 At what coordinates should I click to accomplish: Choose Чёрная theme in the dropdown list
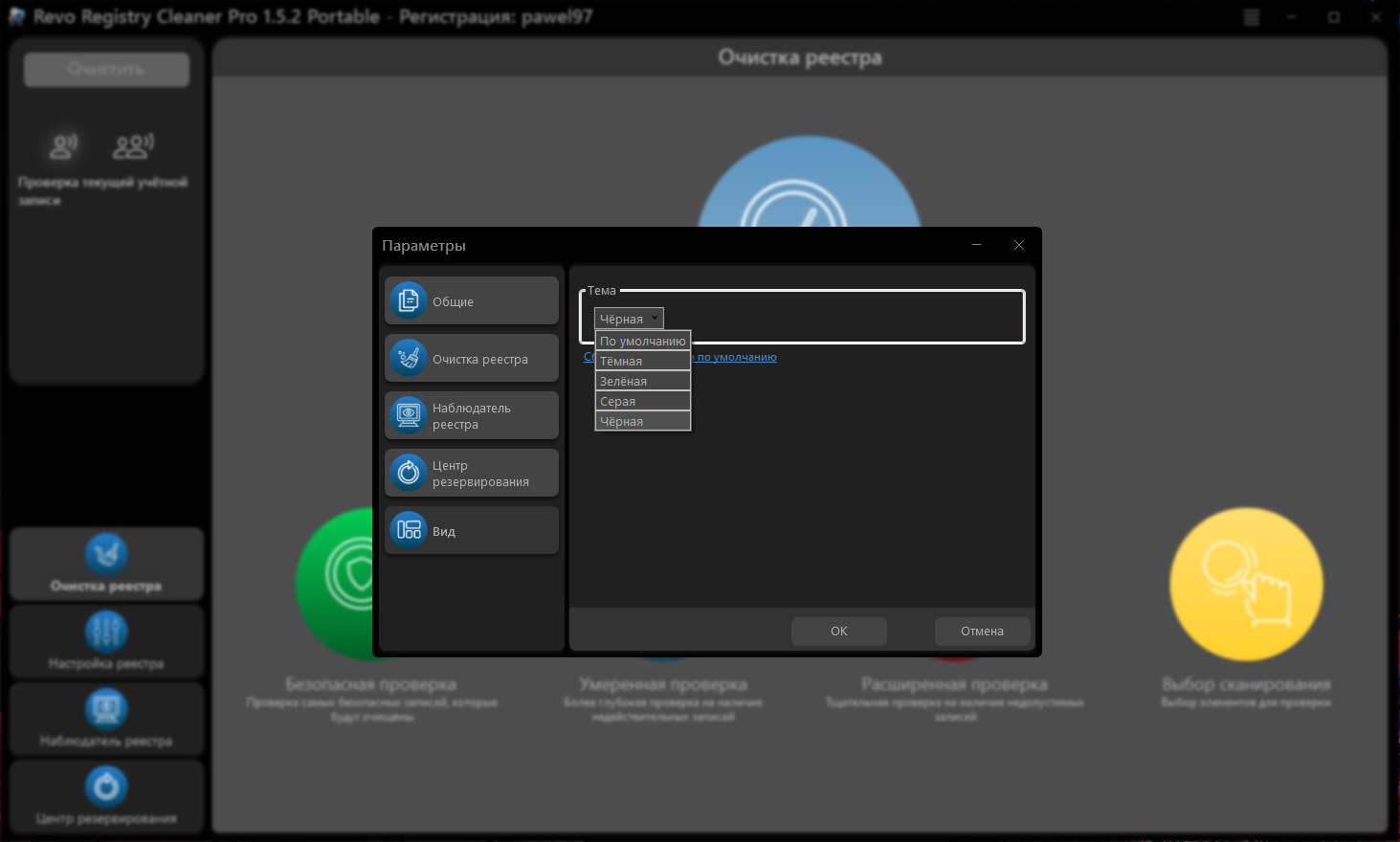(x=643, y=421)
